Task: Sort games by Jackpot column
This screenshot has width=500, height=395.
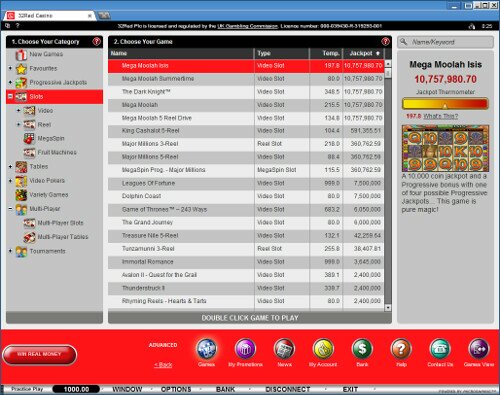Action: click(363, 53)
